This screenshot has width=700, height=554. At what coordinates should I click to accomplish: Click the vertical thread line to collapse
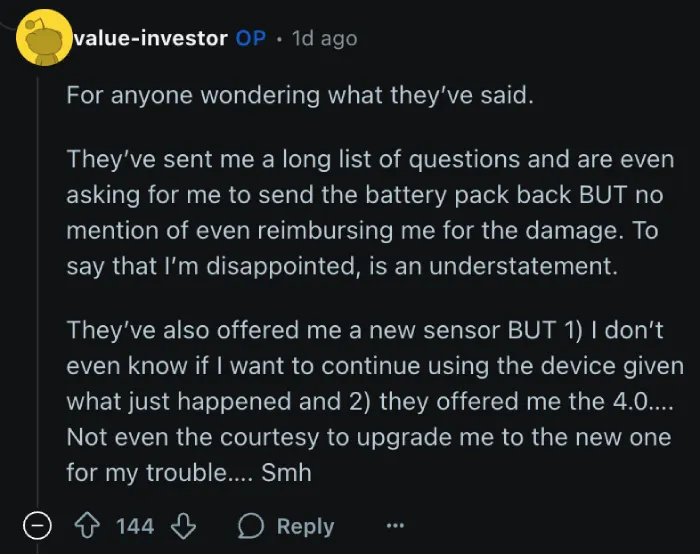tap(38, 290)
